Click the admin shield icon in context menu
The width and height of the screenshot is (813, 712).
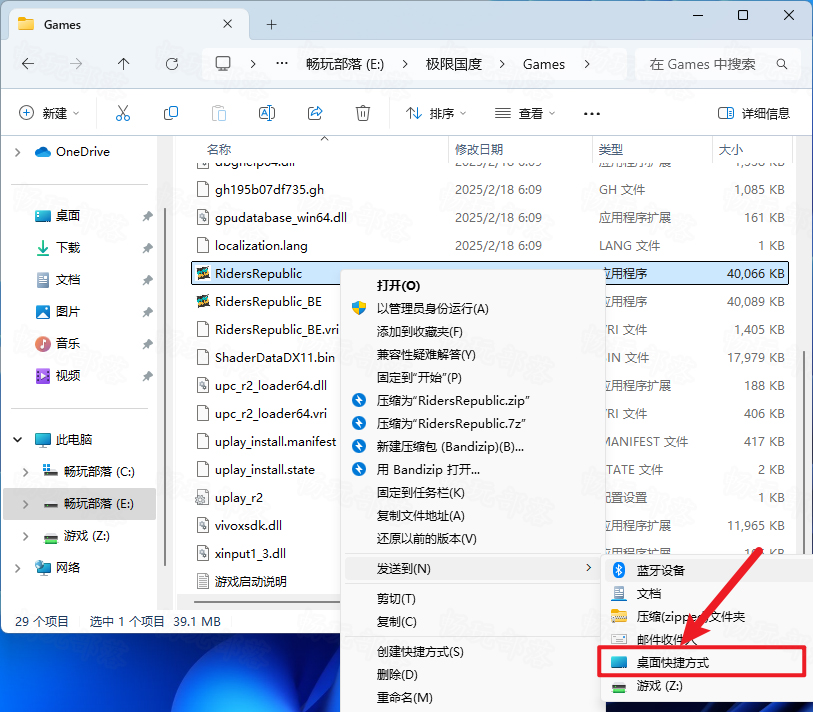(359, 308)
